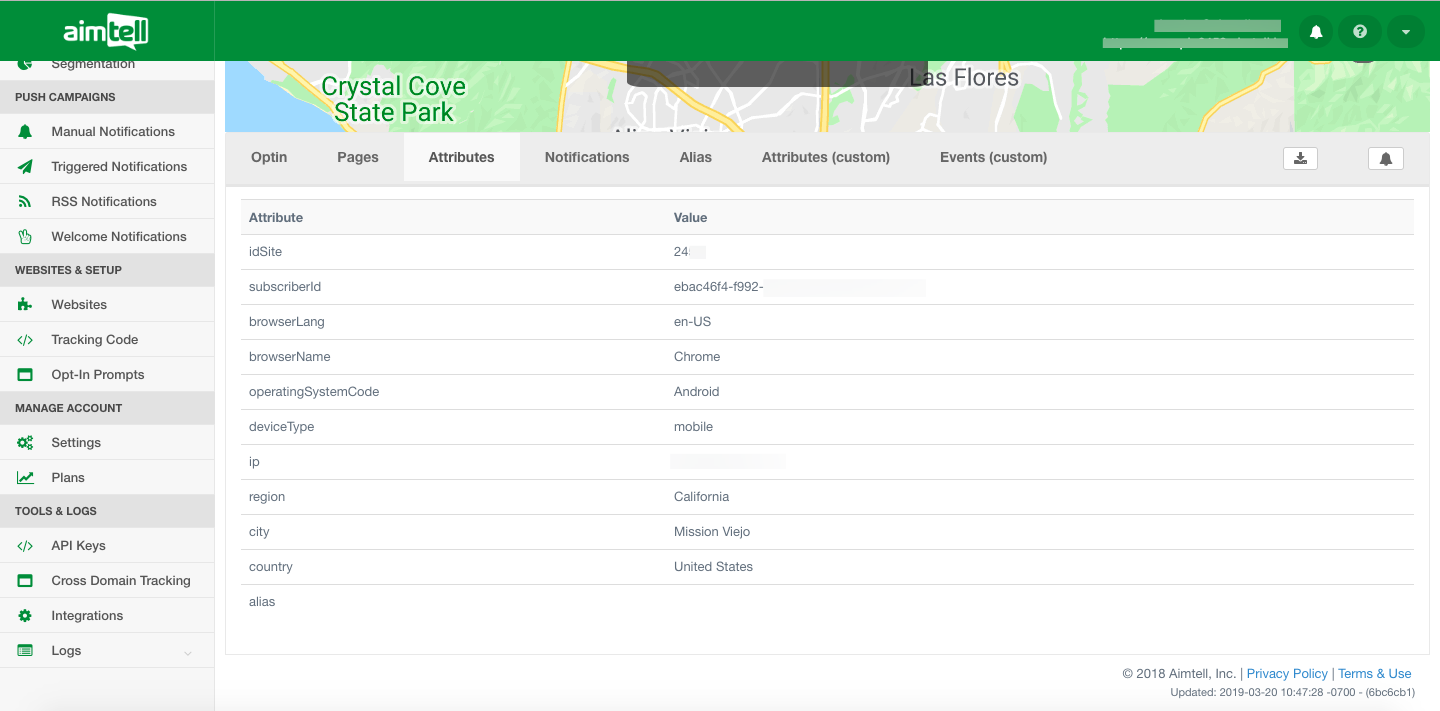1440x711 pixels.
Task: Click the download subscriber data icon button
Action: pos(1300,158)
